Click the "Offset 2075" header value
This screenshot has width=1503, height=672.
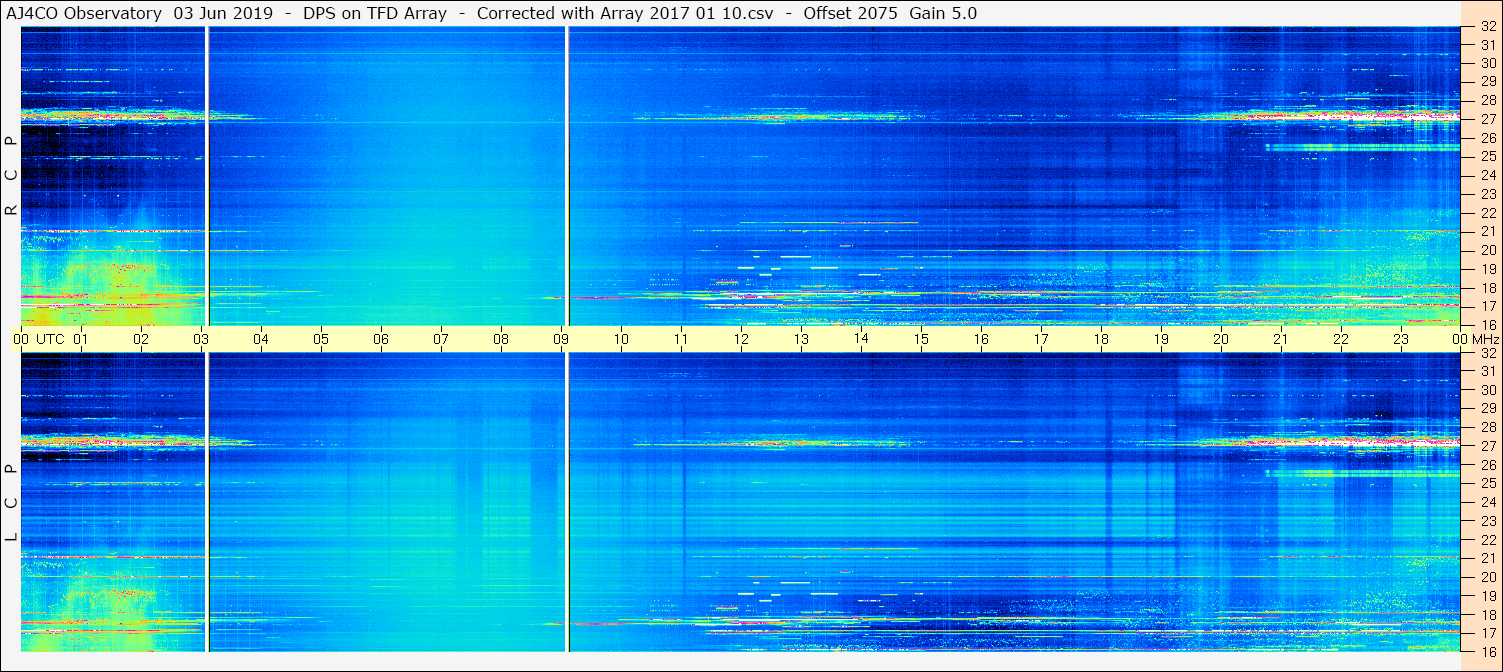[850, 13]
